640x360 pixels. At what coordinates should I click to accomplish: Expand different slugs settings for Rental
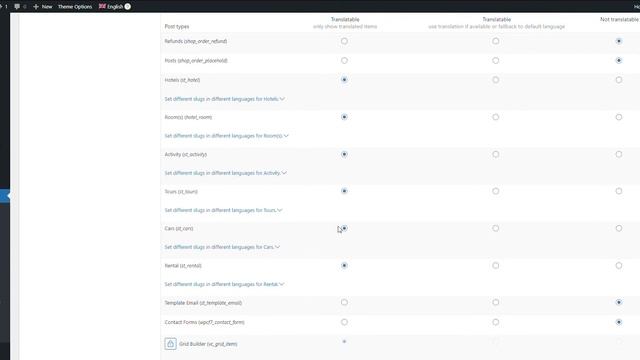point(224,284)
